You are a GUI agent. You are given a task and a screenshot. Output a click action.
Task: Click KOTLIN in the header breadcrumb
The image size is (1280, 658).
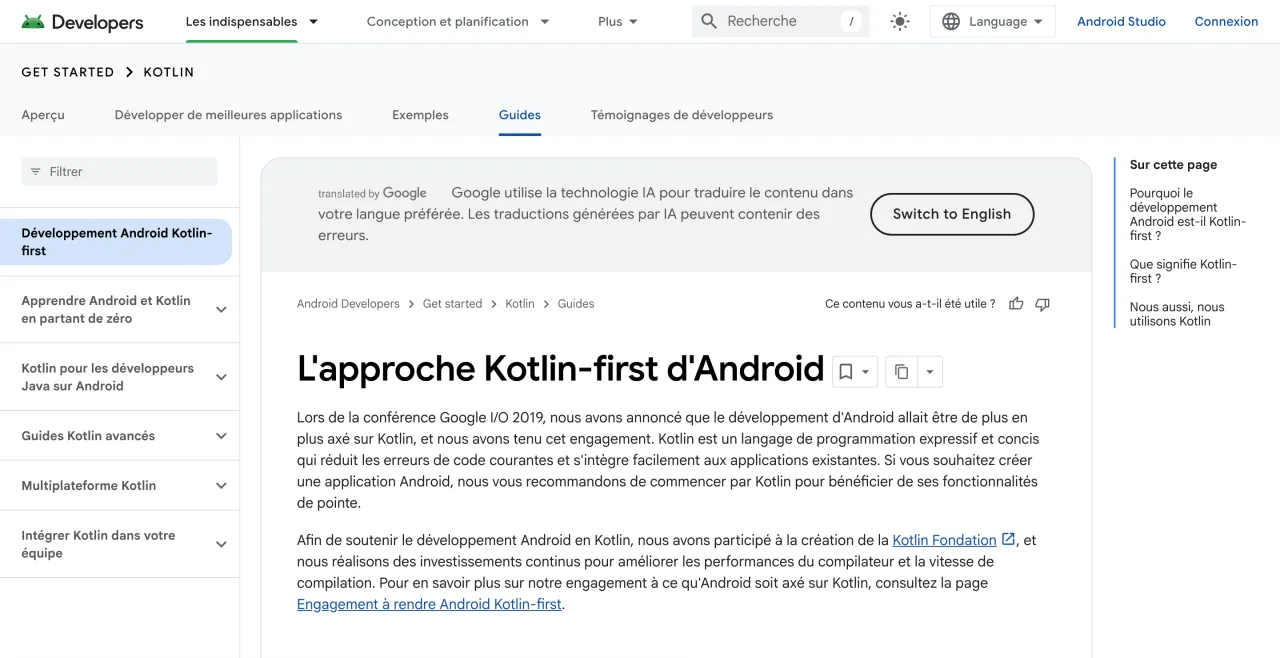[169, 72]
